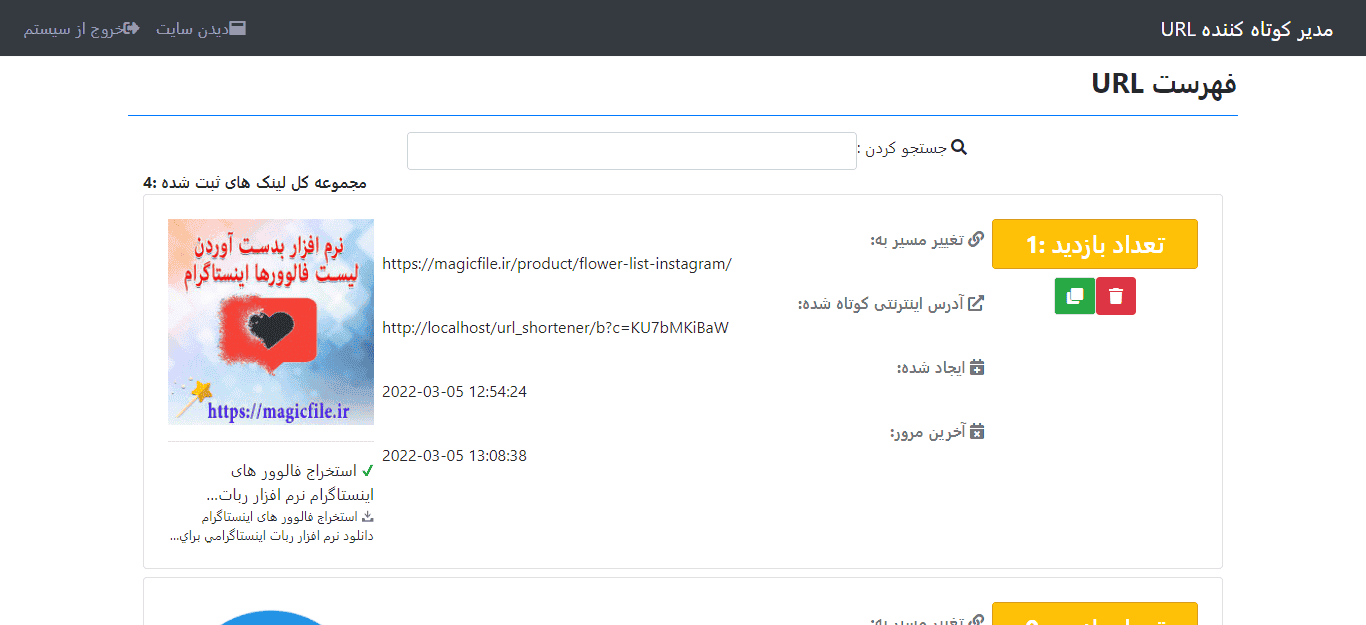Click the last viewed date 2022-03-05 13:08:38
The width and height of the screenshot is (1366, 625).
click(454, 456)
